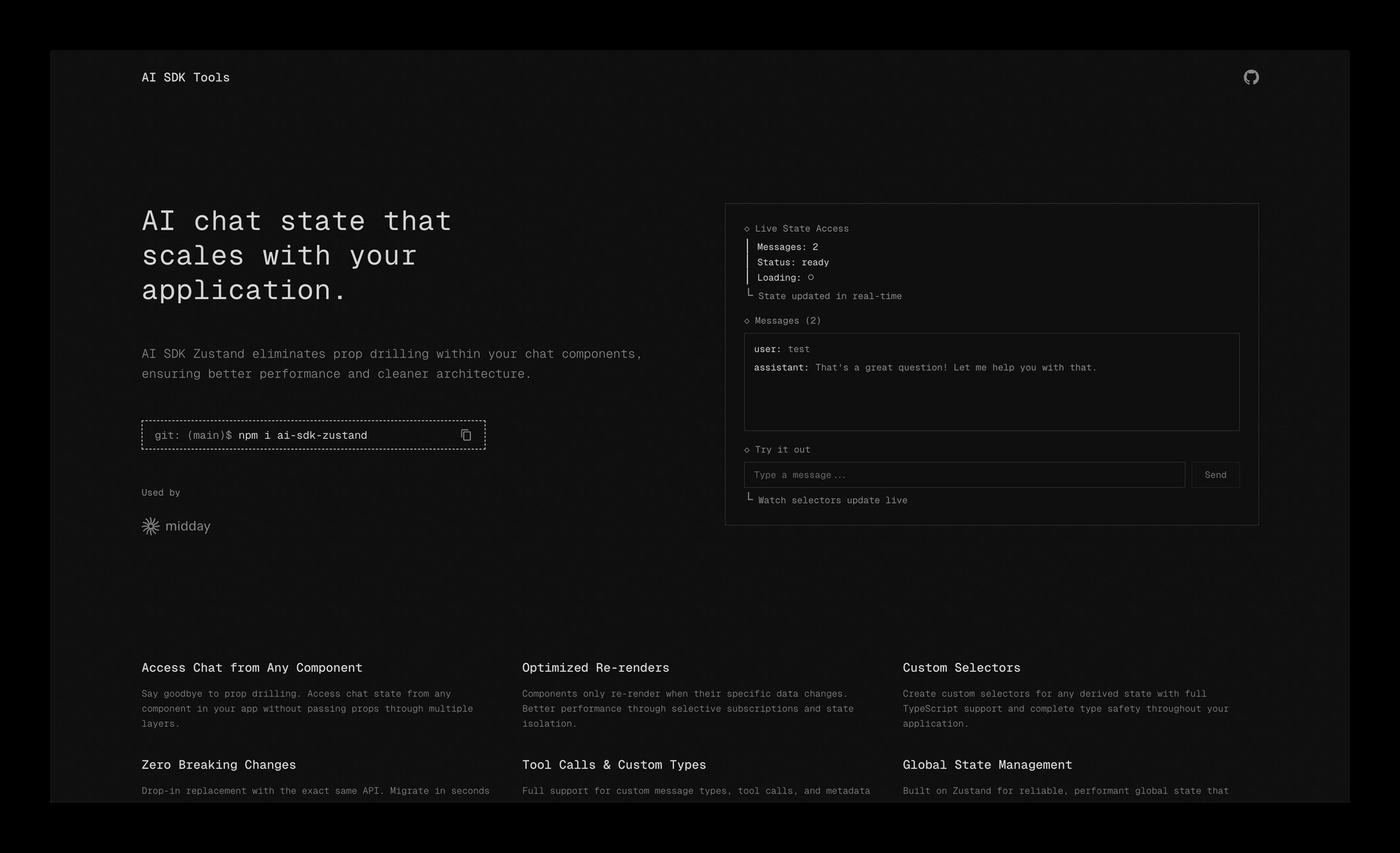Image resolution: width=1400 pixels, height=853 pixels.
Task: Select the Messages: 2 counter row
Action: point(786,247)
